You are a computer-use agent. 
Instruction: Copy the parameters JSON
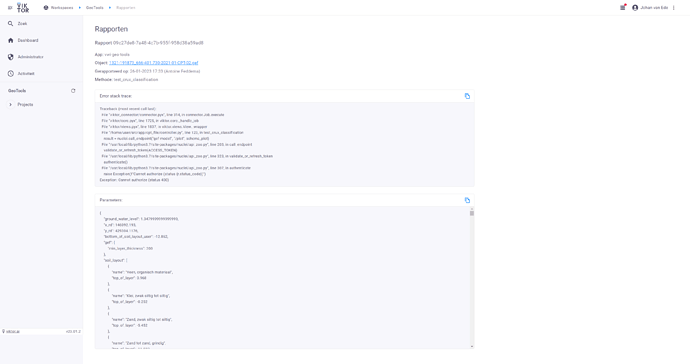(467, 200)
